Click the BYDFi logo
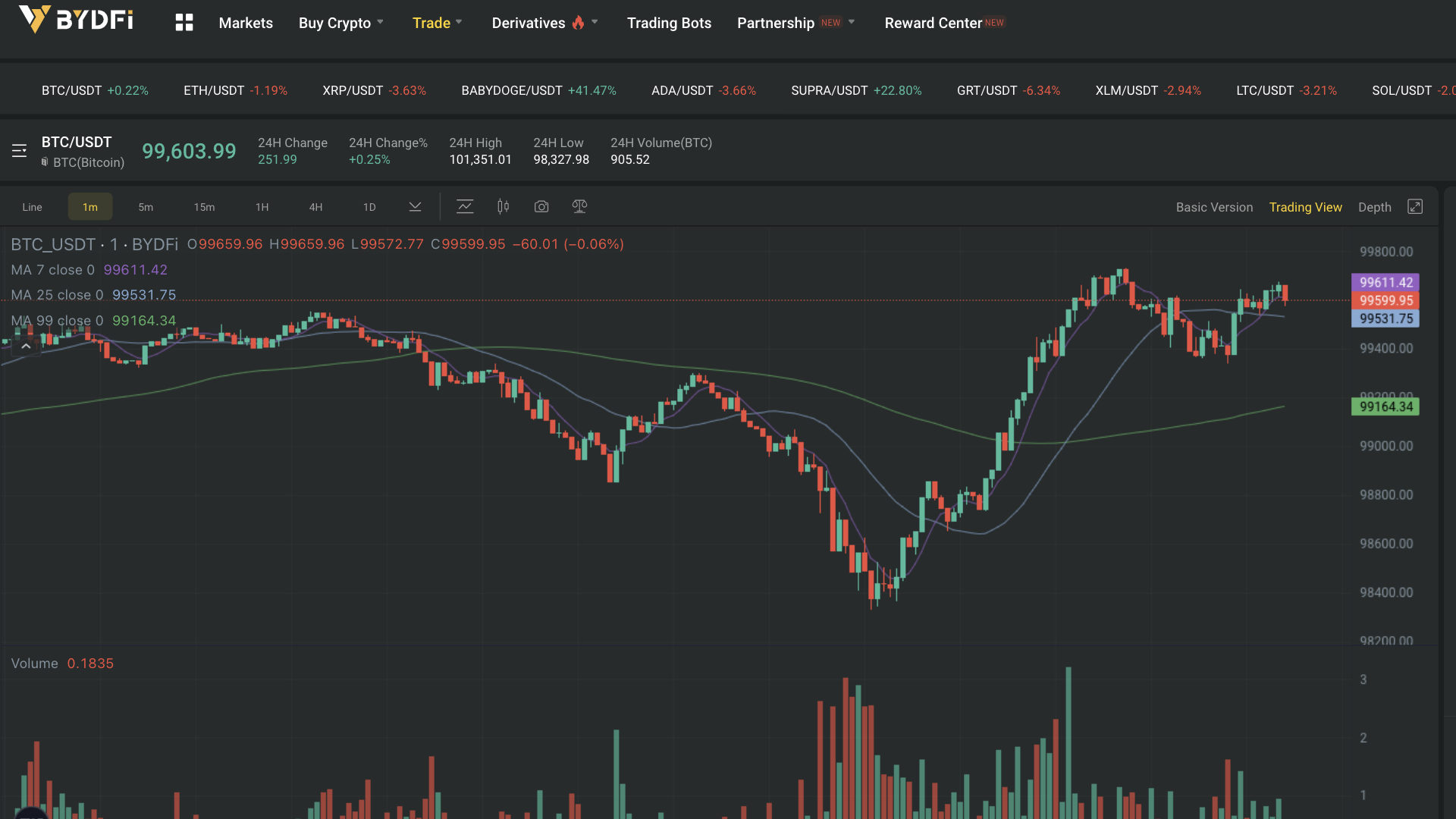The width and height of the screenshot is (1456, 819). point(76,21)
